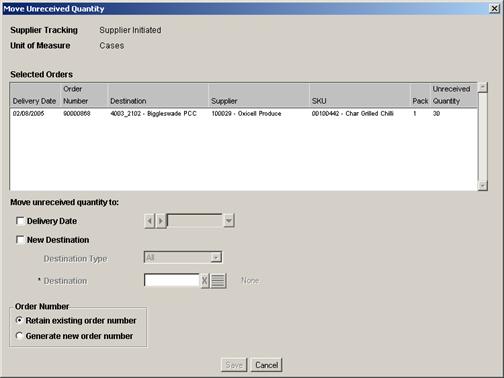Sort by the Delivery Date column header
The height and width of the screenshot is (378, 504).
click(35, 95)
